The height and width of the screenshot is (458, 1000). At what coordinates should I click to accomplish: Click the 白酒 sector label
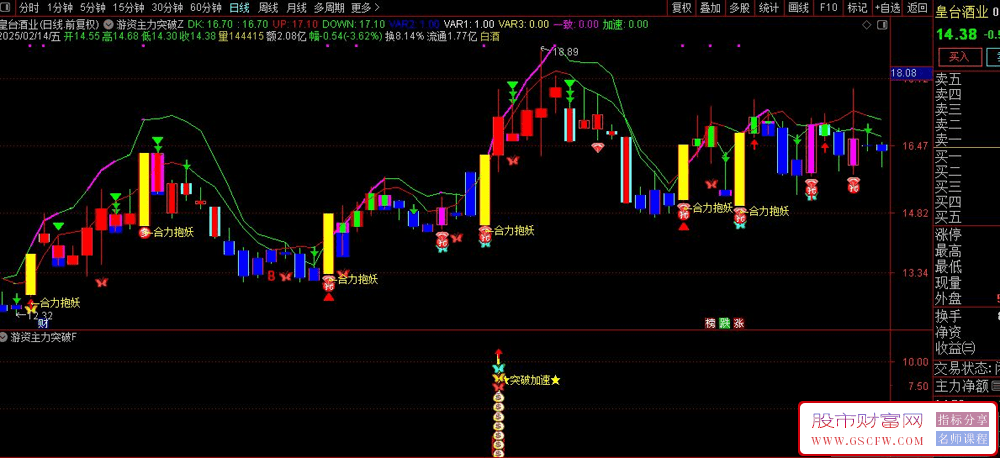(x=489, y=36)
